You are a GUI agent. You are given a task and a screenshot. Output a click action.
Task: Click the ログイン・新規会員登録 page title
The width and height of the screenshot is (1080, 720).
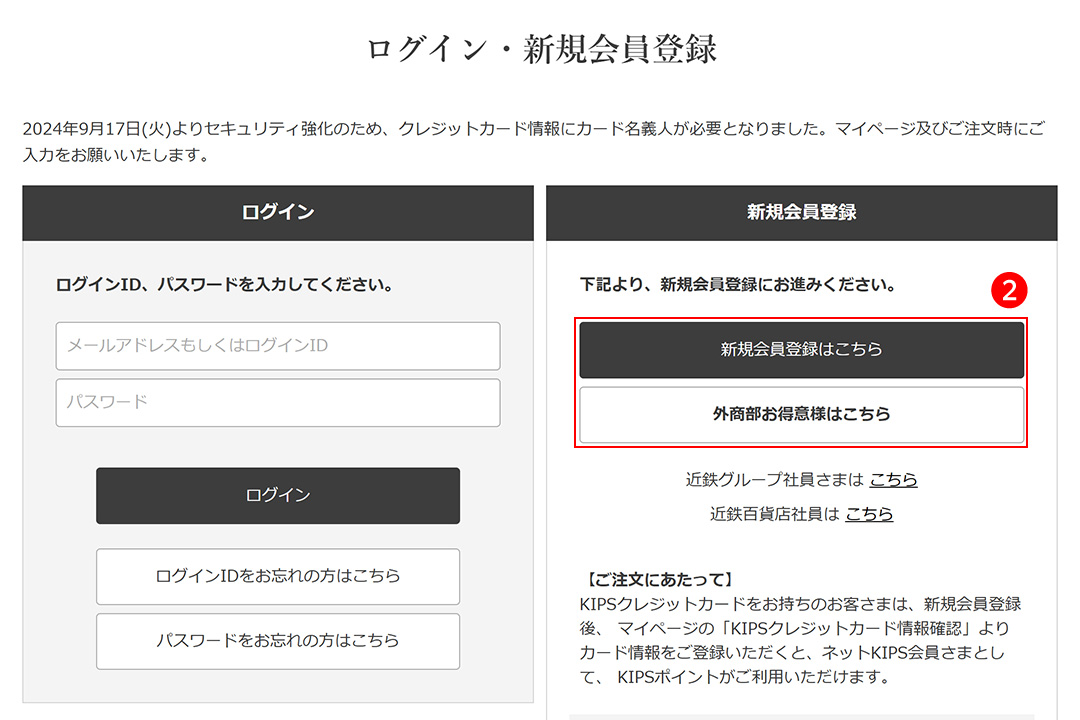click(541, 50)
